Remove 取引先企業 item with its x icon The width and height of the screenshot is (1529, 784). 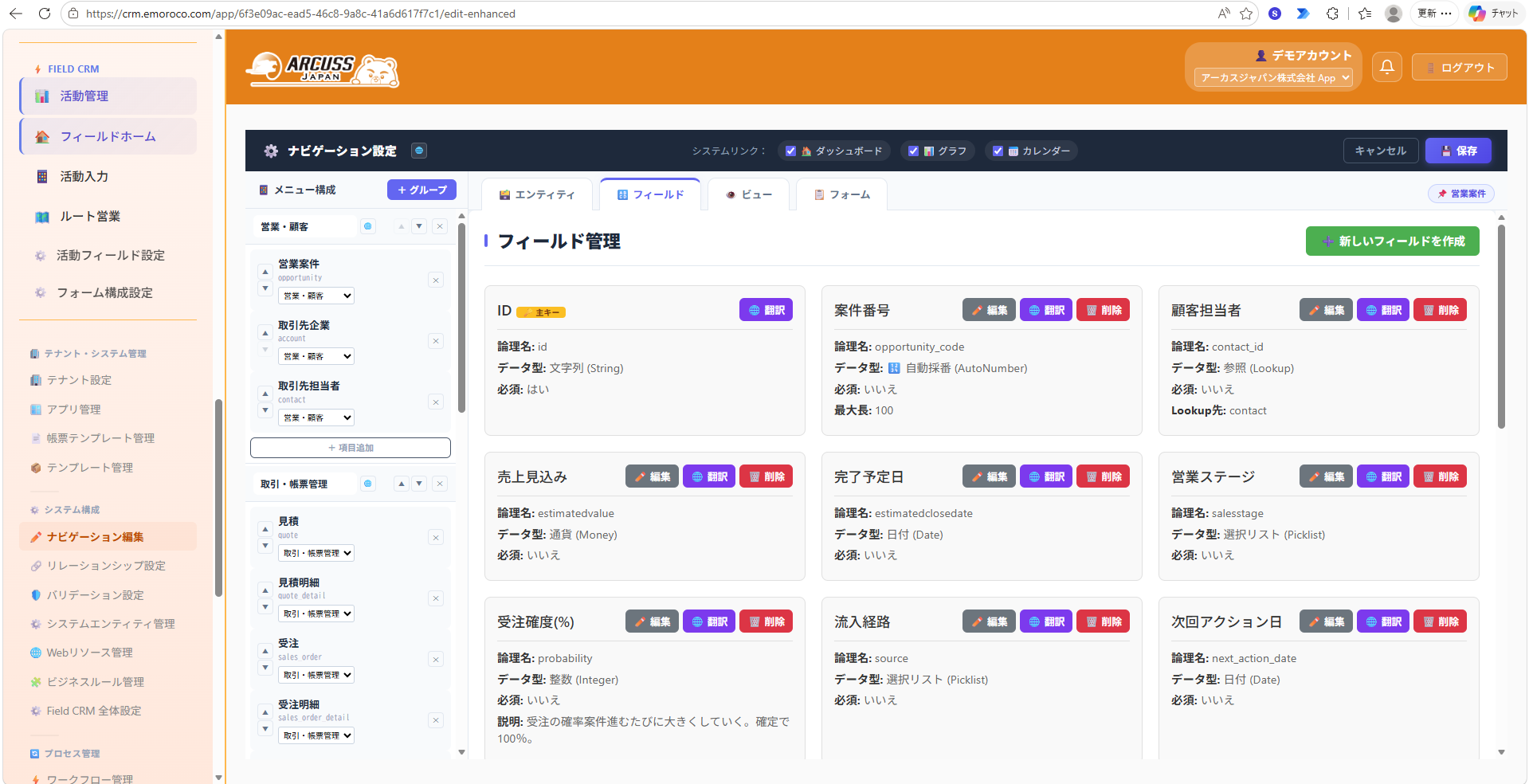click(x=436, y=341)
